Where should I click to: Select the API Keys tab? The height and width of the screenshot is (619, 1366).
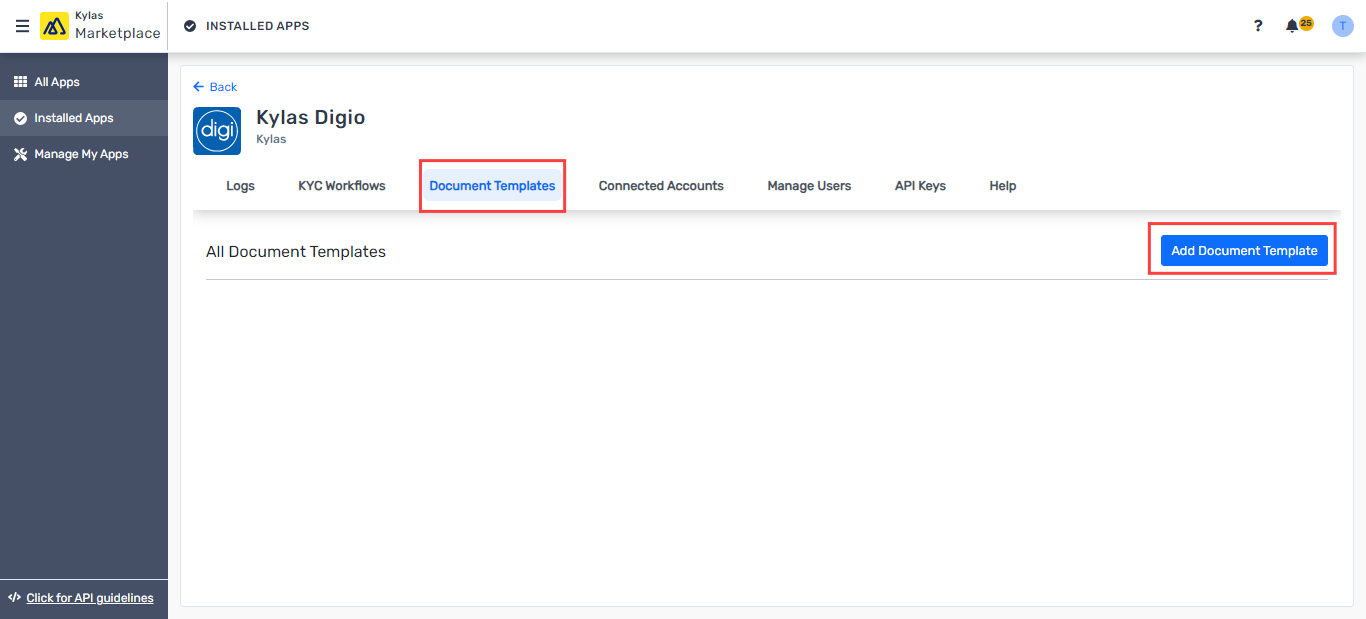coord(919,185)
